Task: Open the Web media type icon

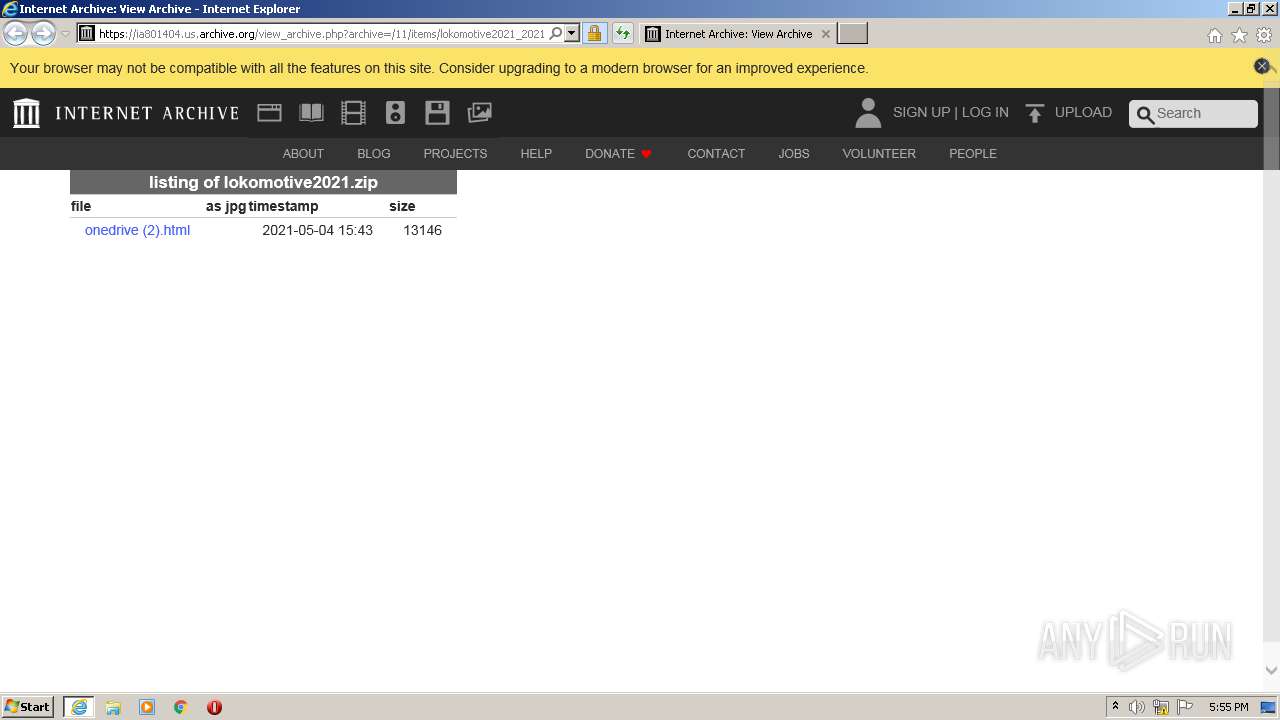Action: tap(269, 113)
